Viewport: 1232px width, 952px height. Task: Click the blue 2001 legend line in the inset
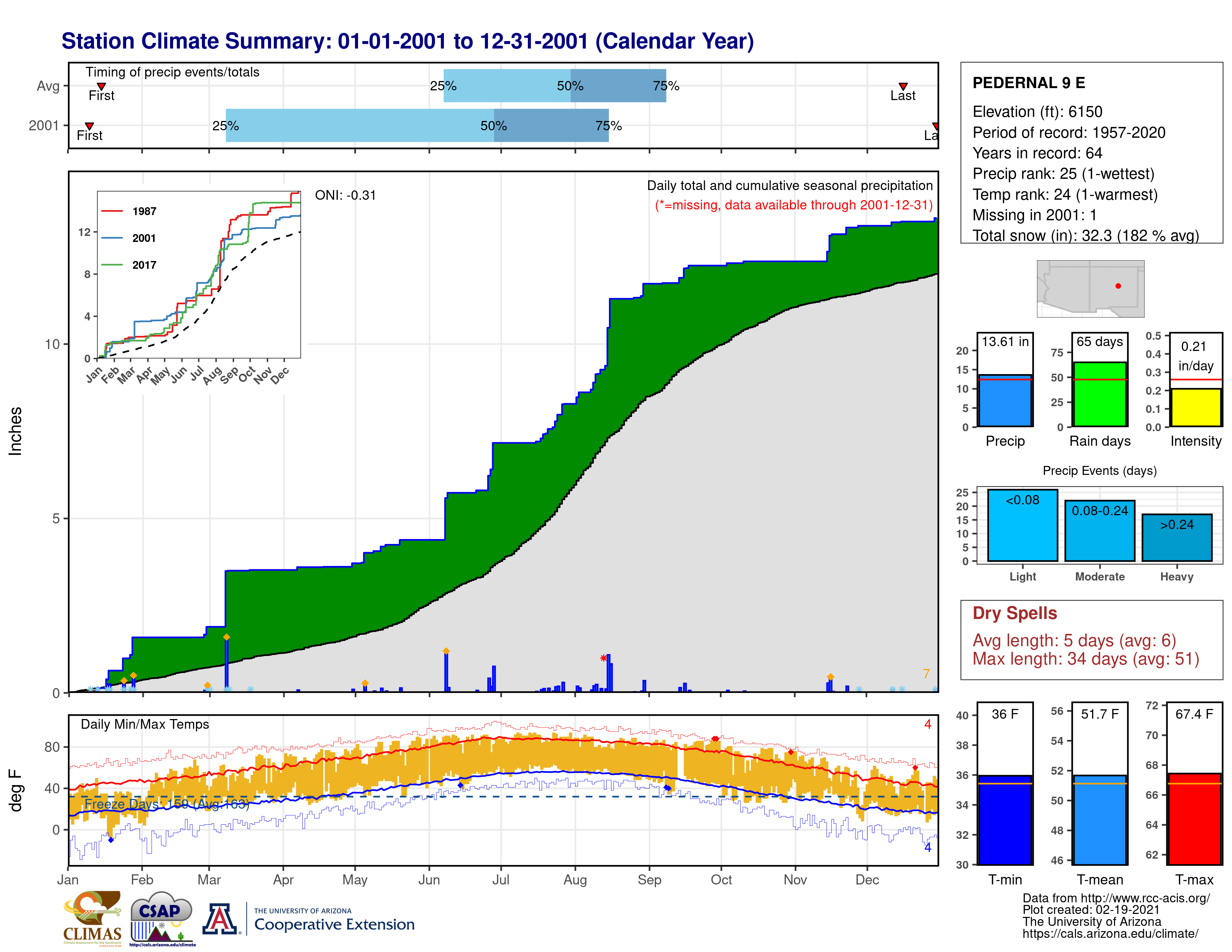point(112,238)
